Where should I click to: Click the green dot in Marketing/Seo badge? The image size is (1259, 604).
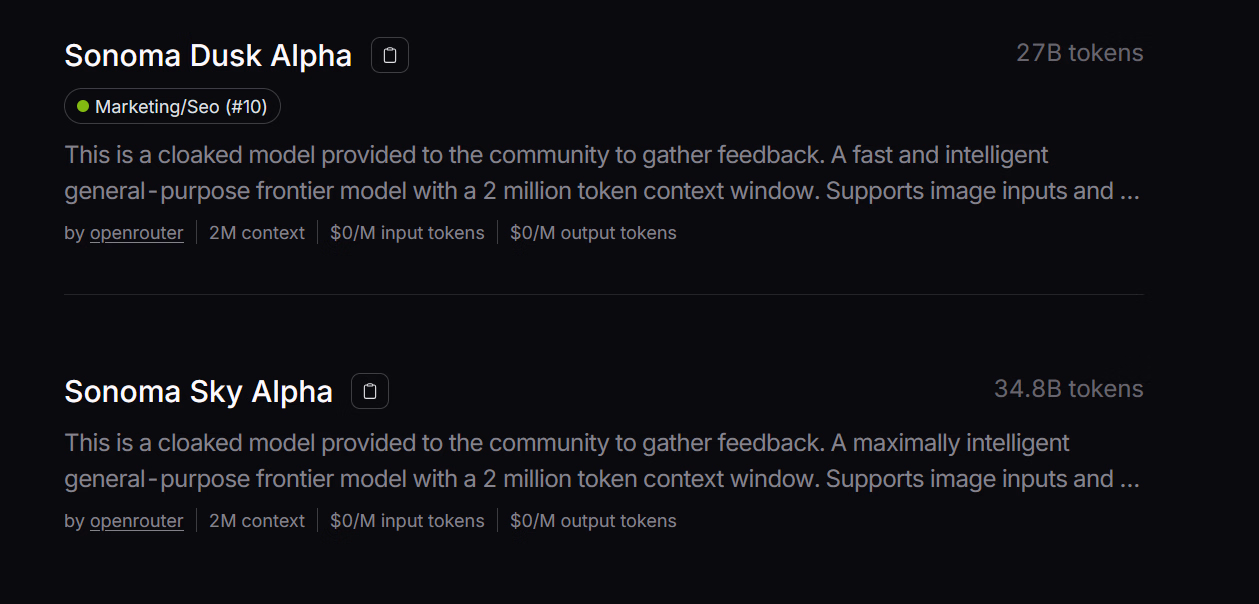point(83,106)
